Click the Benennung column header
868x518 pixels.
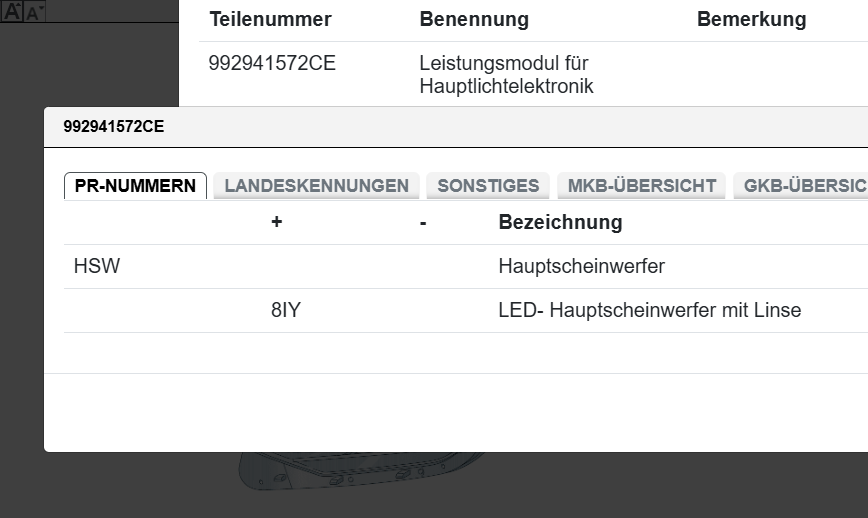point(474,20)
